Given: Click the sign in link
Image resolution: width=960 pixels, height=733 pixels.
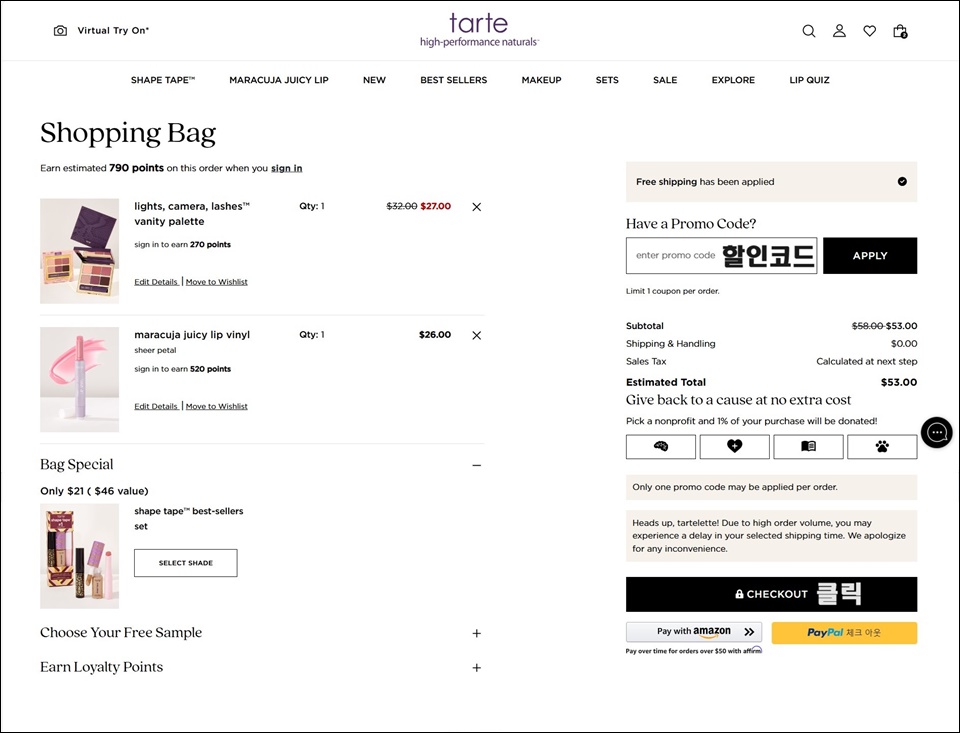Looking at the screenshot, I should [x=287, y=168].
